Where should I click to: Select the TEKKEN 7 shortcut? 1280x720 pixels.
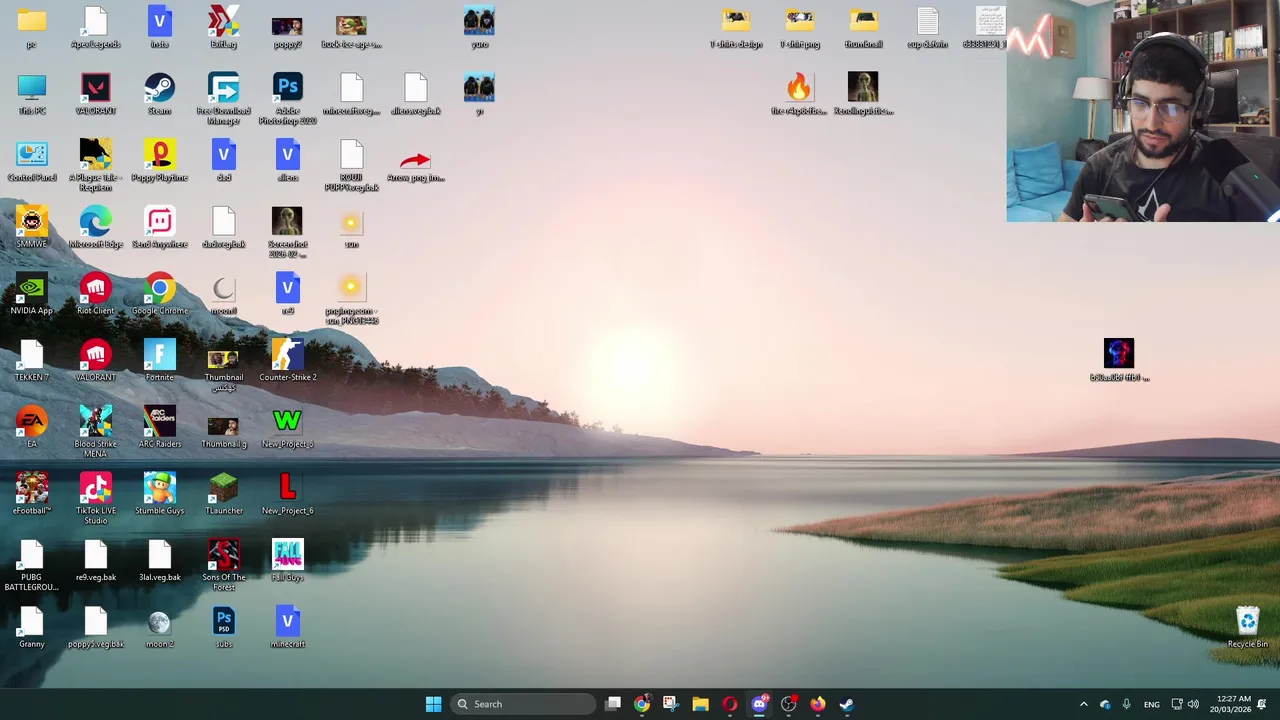click(31, 361)
